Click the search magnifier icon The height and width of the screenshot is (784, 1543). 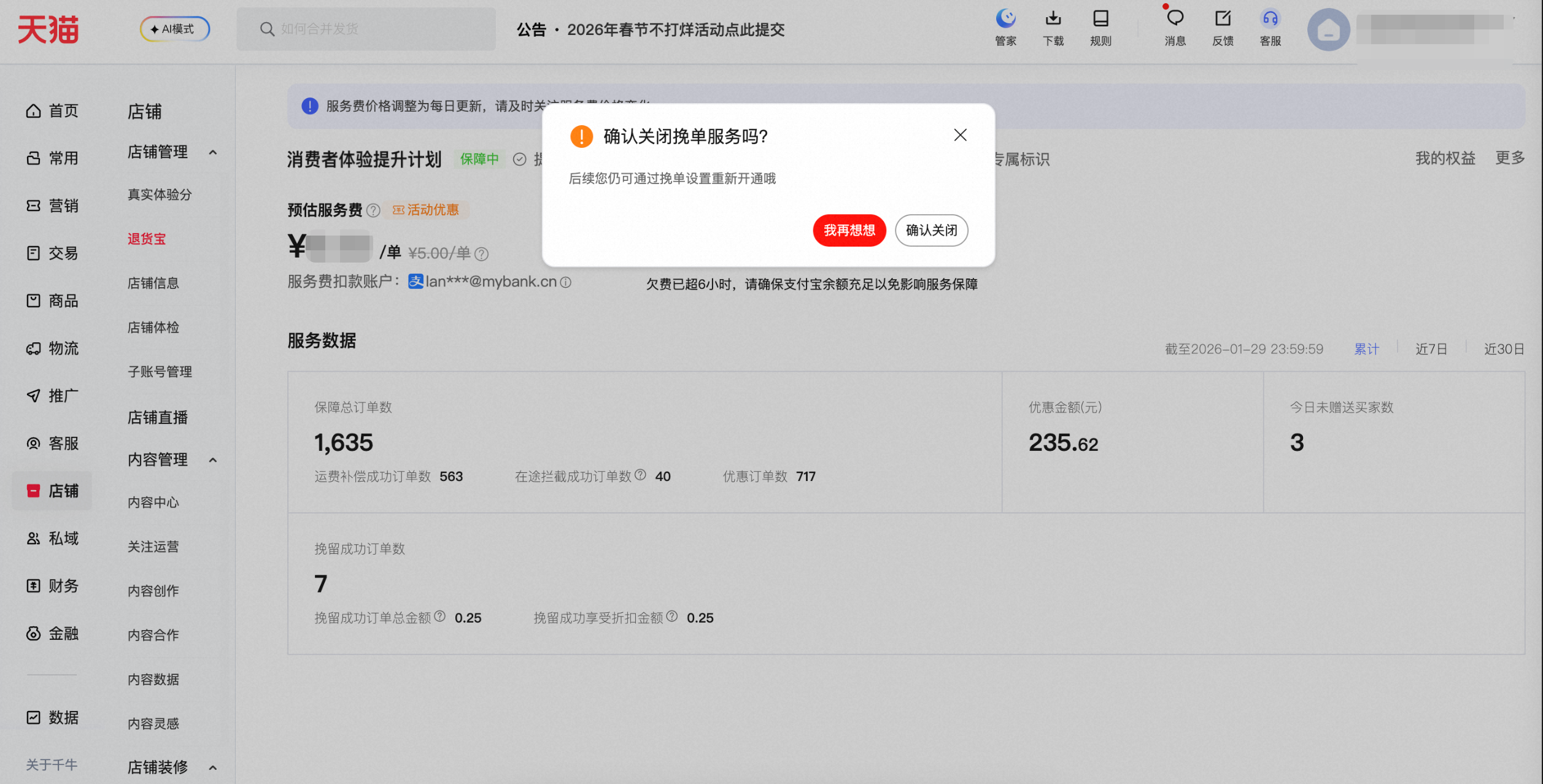coord(267,29)
